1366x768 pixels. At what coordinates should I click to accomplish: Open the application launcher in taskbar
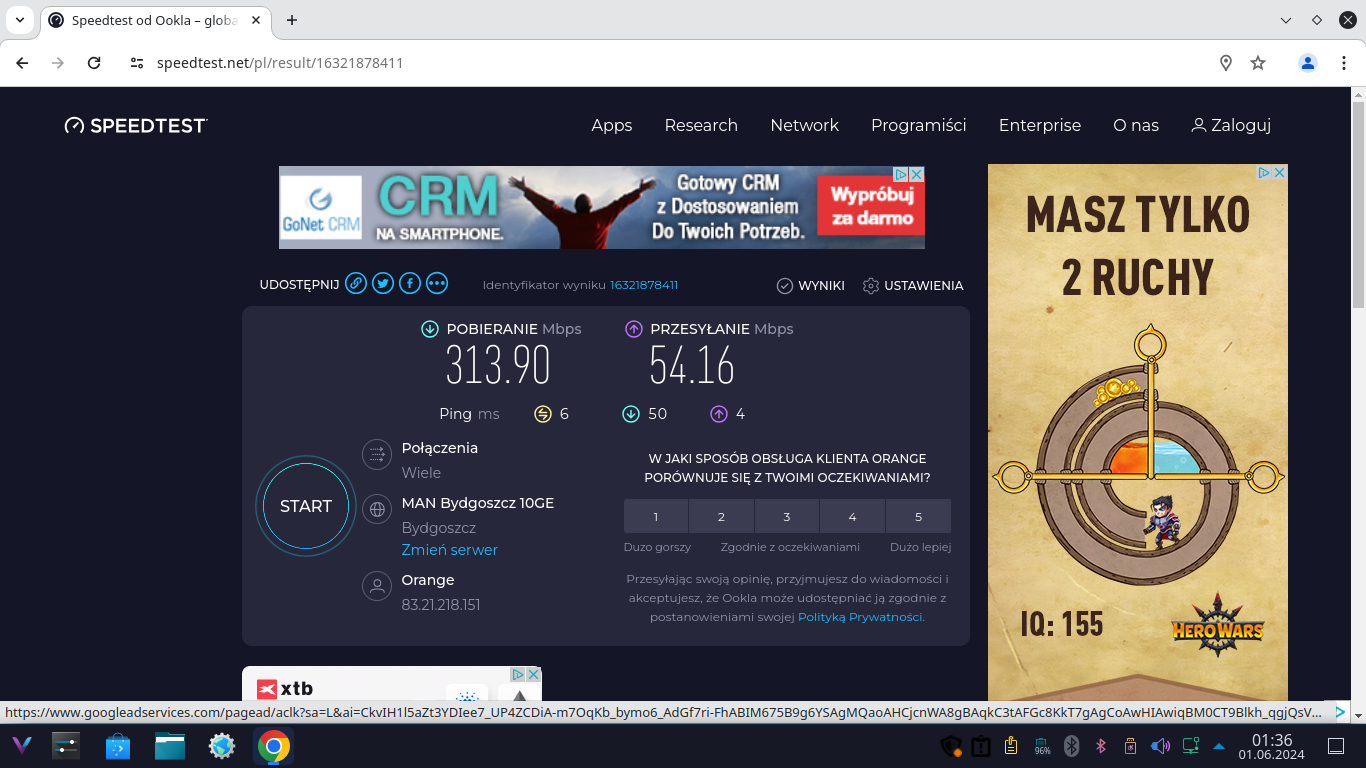pyautogui.click(x=21, y=746)
